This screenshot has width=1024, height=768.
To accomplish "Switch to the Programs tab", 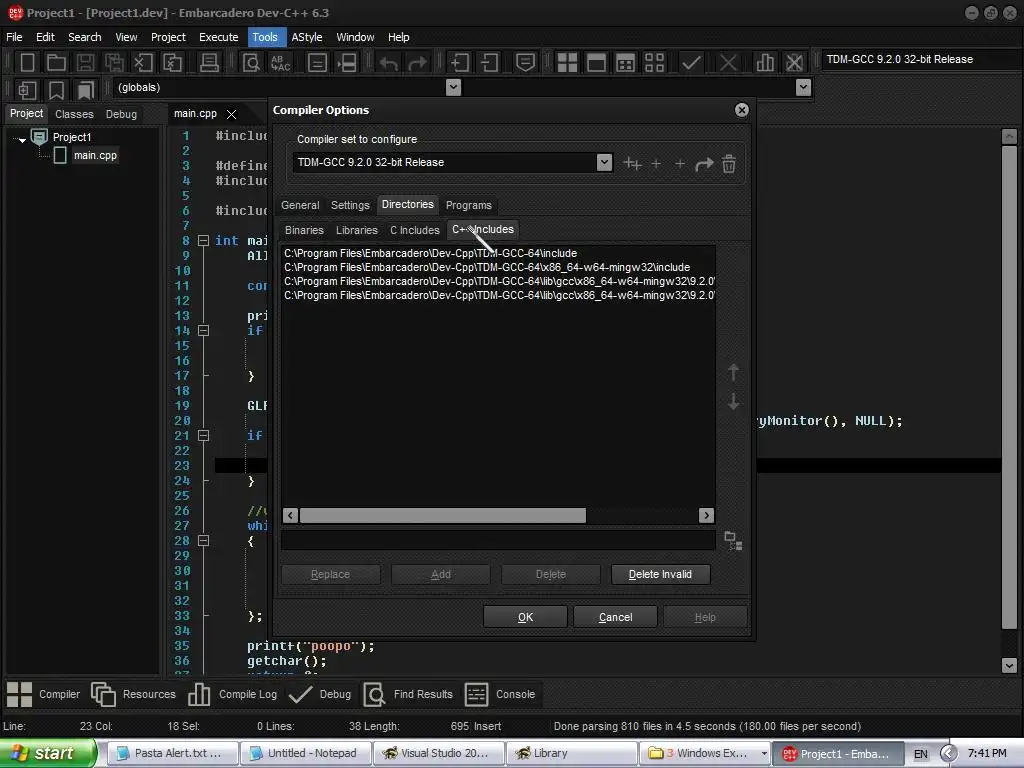I will pos(468,205).
